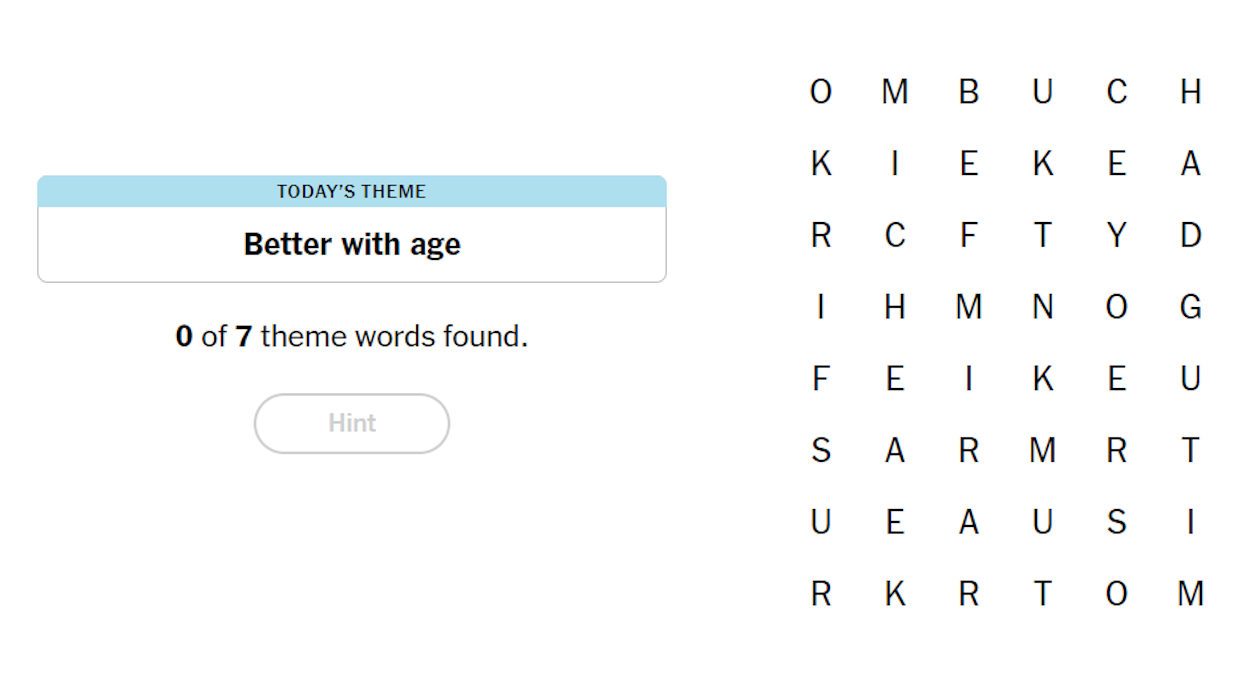The image size is (1250, 684).
Task: Click the letter F starting the fifth row
Action: pos(820,378)
